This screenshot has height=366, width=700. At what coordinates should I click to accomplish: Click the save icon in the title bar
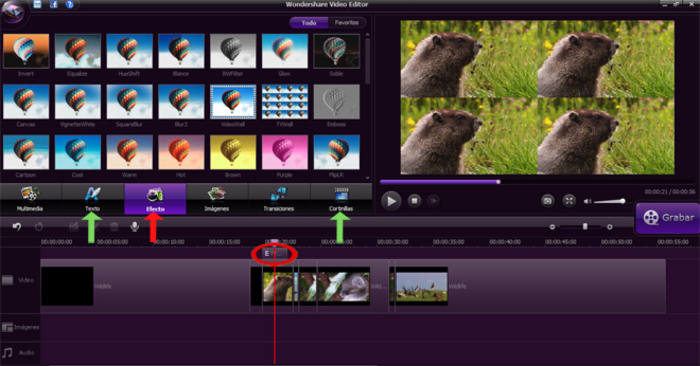38,4
